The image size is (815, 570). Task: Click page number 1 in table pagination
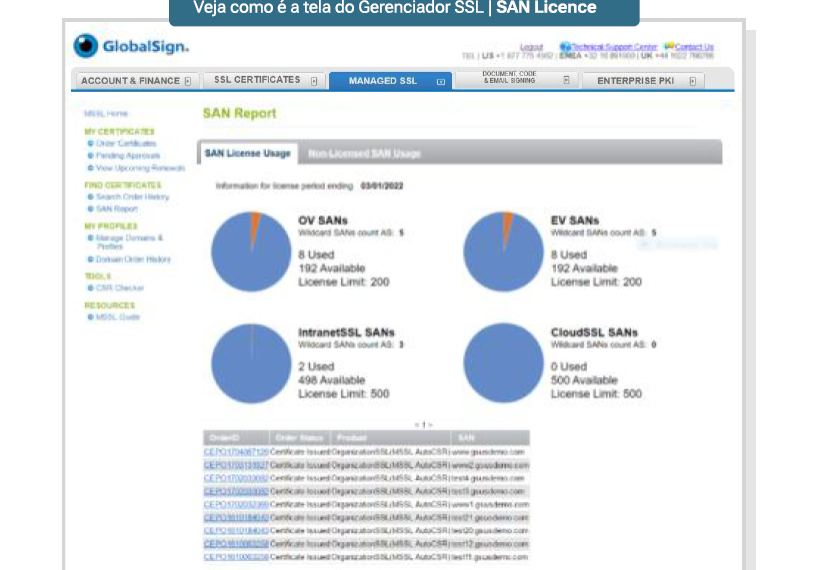424,425
